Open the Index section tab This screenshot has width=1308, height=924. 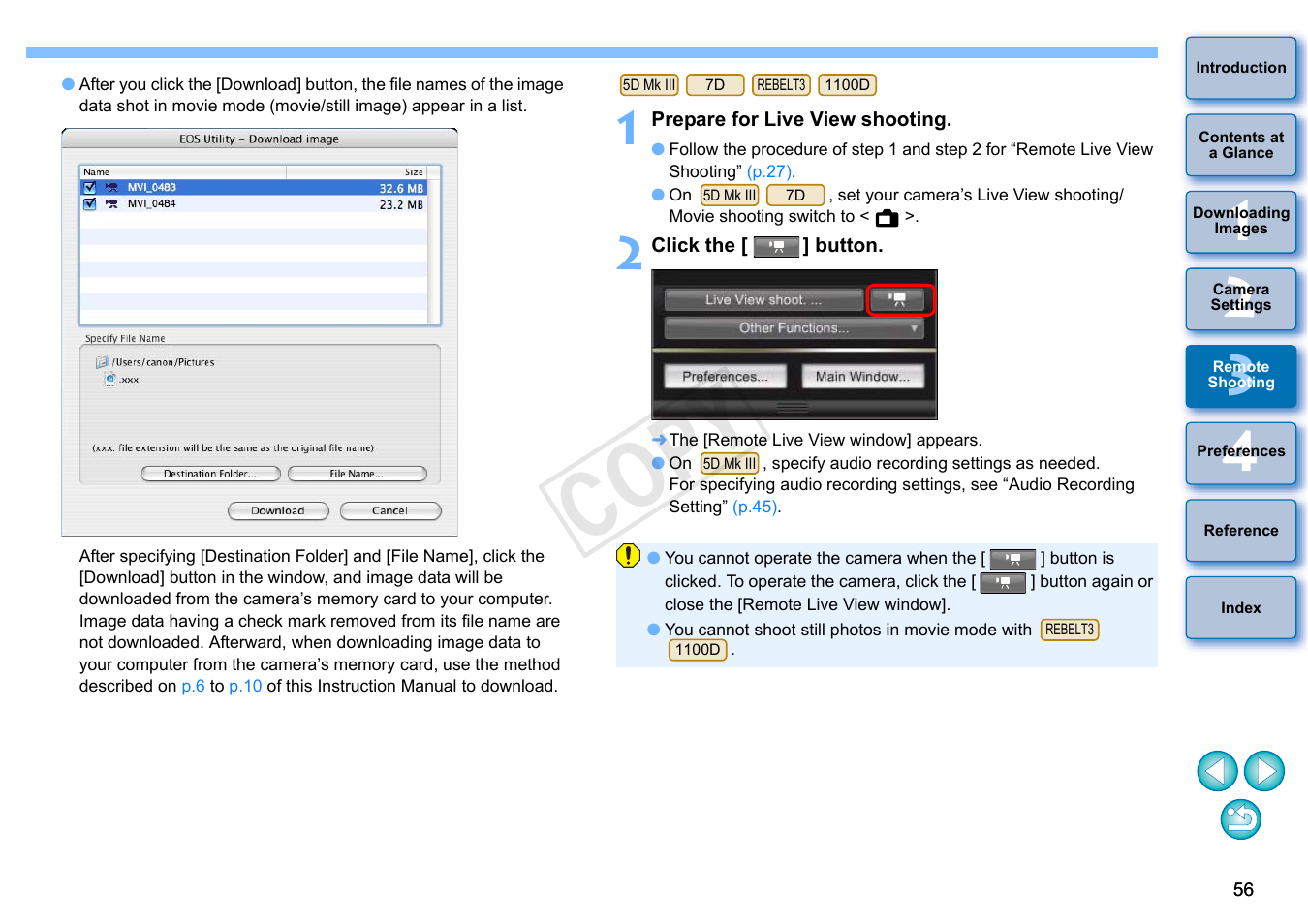[1241, 607]
